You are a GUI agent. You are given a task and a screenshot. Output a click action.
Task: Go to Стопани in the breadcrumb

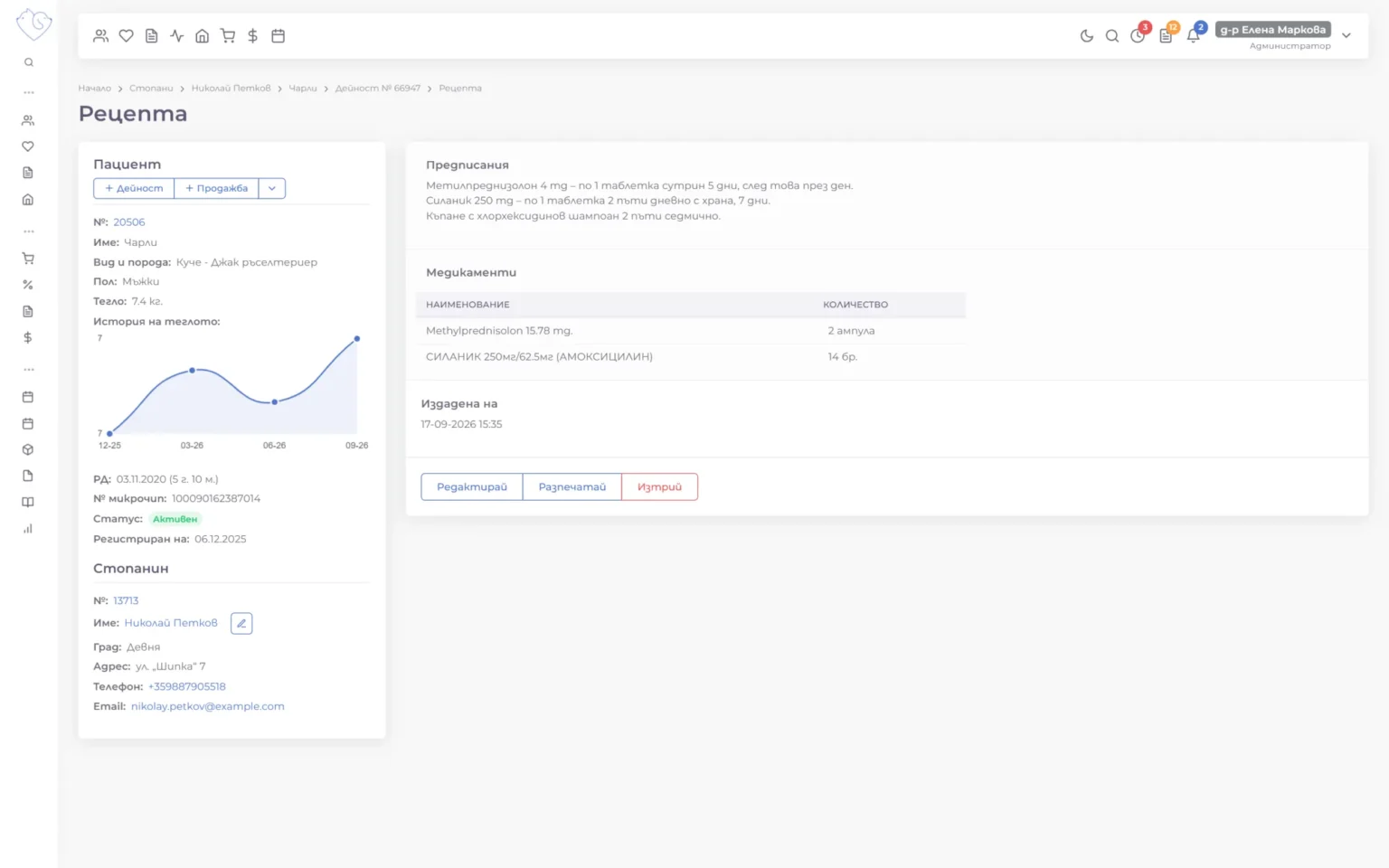click(151, 89)
